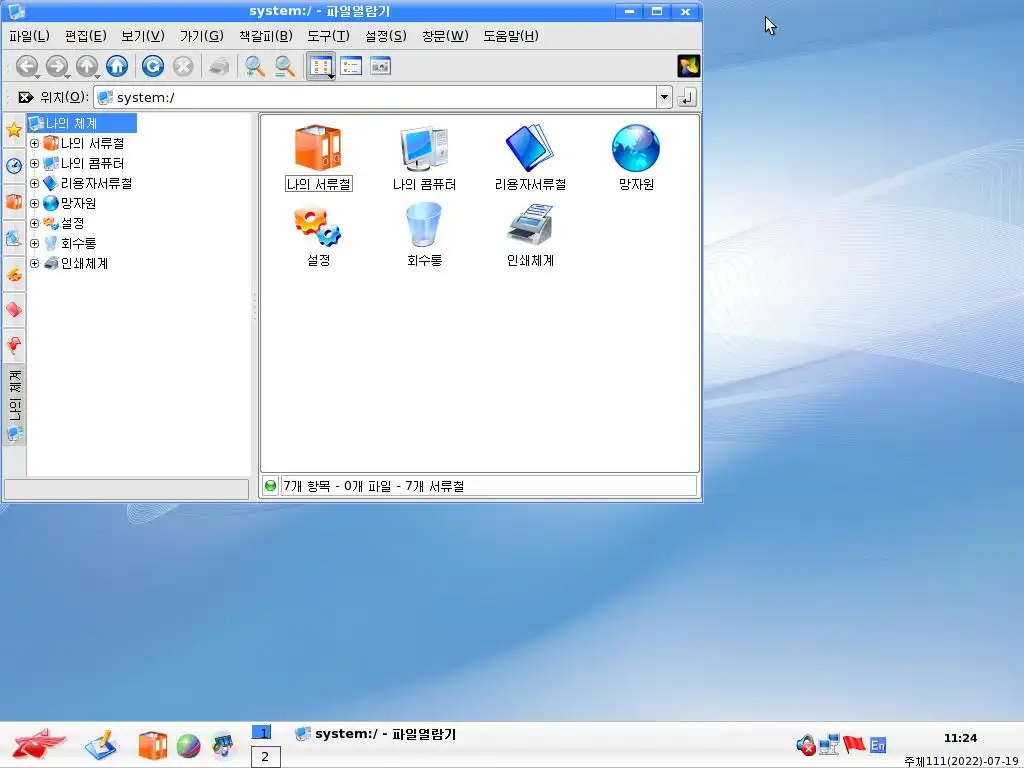The image size is (1024, 768).
Task: Switch to virtual desktop 2
Action: pyautogui.click(x=265, y=757)
